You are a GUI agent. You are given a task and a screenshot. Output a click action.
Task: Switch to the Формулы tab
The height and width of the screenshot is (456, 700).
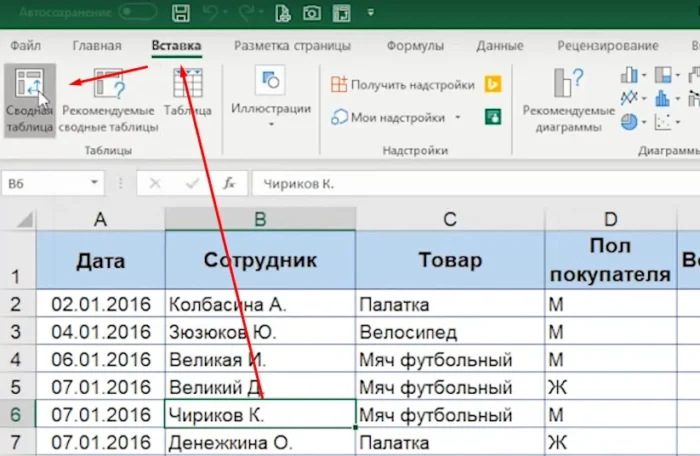(414, 46)
